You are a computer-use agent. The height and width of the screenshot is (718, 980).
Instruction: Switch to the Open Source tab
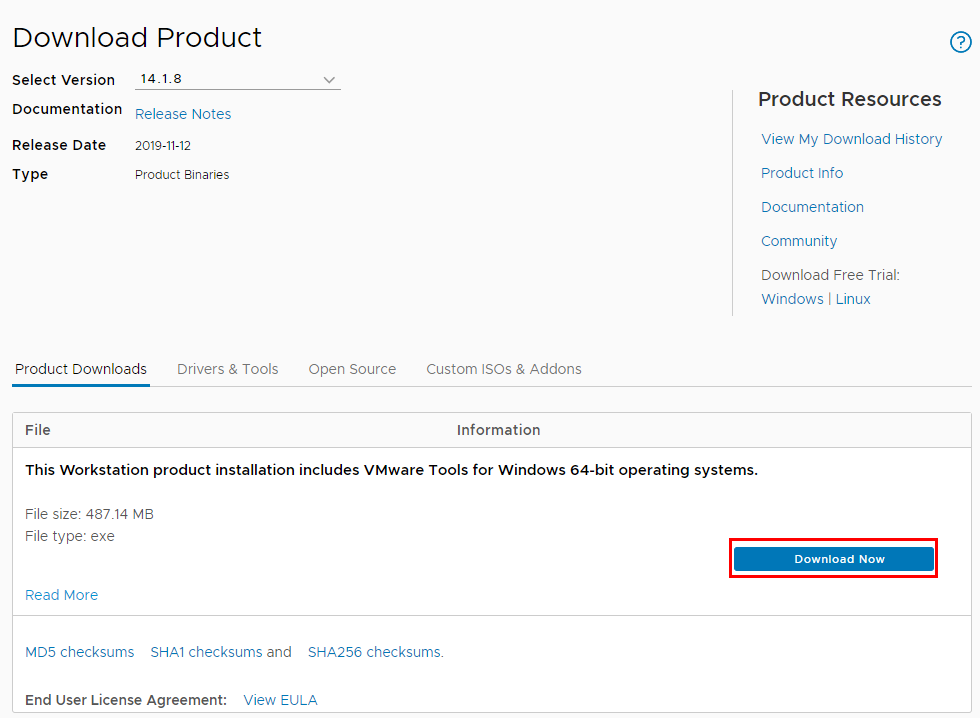(x=352, y=369)
